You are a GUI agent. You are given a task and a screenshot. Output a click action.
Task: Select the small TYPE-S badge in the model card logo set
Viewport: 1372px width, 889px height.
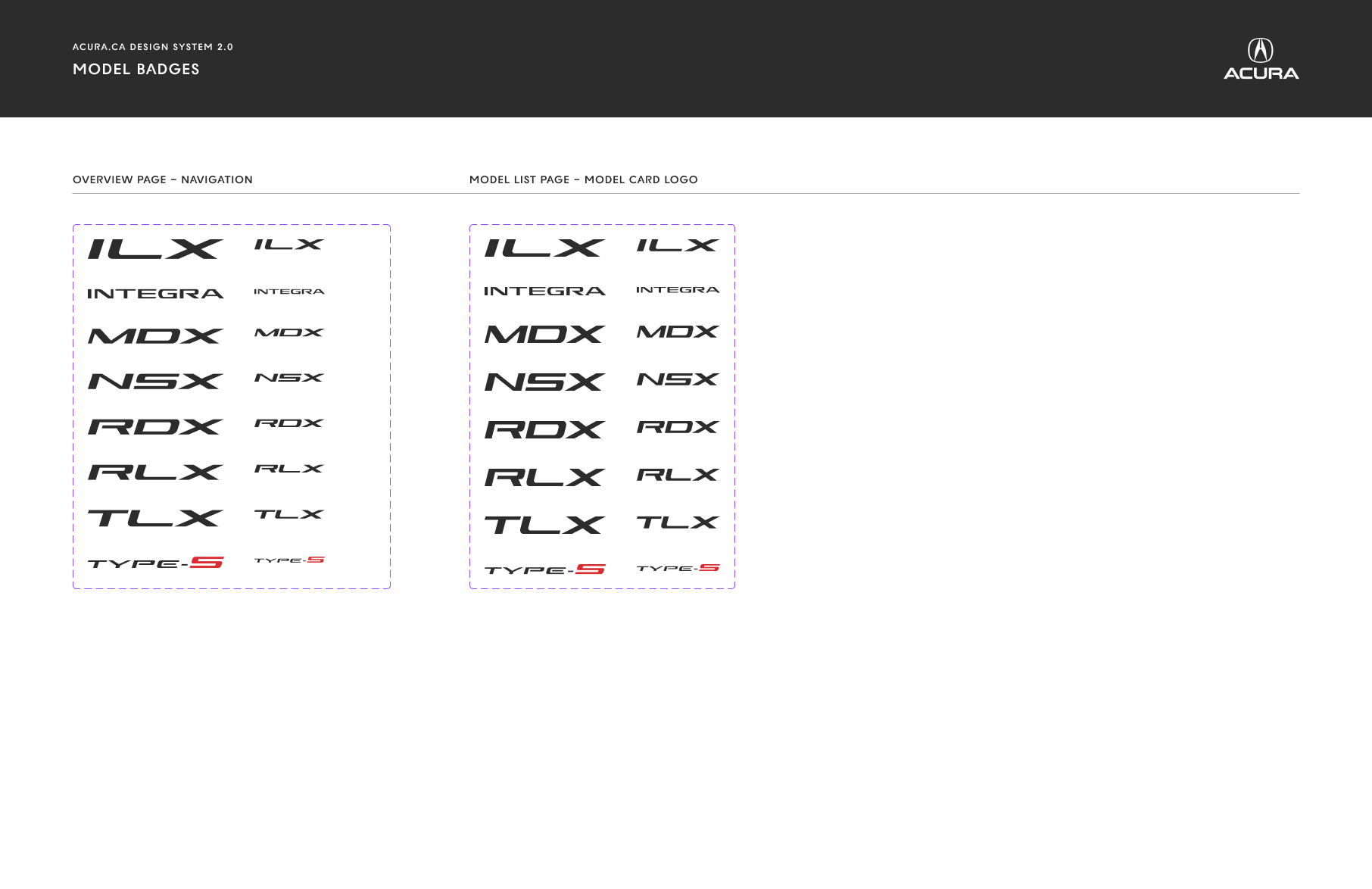tap(678, 568)
